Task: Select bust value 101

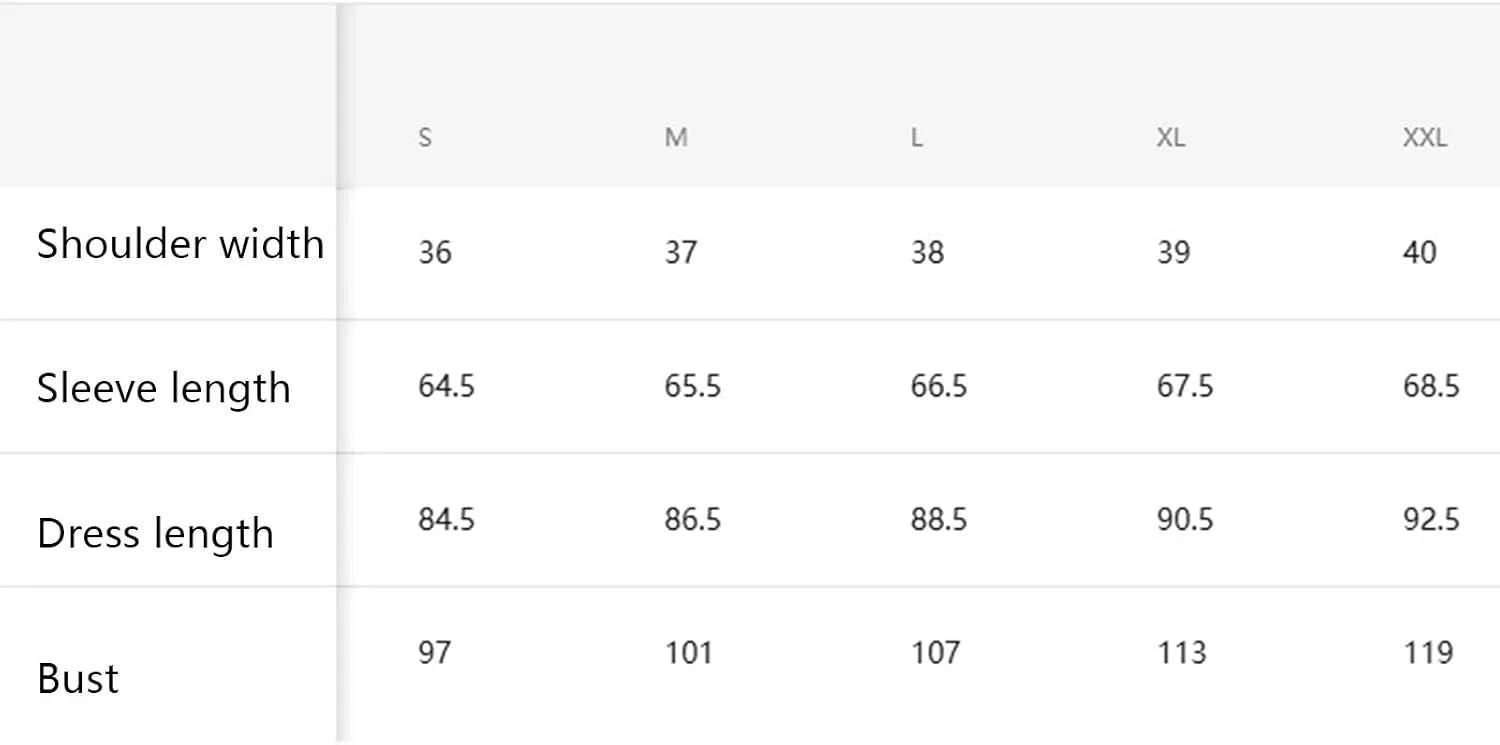Action: tap(689, 653)
